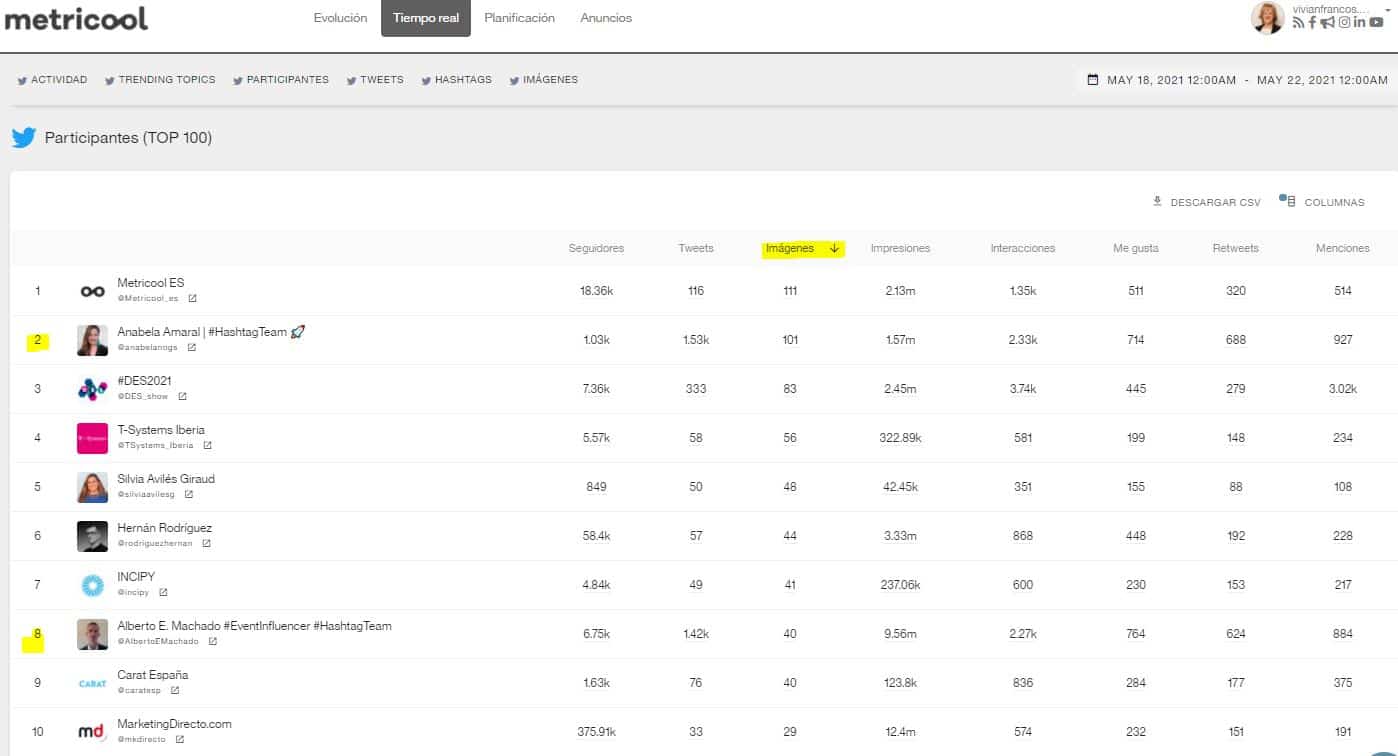Click the 9.56m impressions value
Image resolution: width=1398 pixels, height=756 pixels.
(900, 634)
